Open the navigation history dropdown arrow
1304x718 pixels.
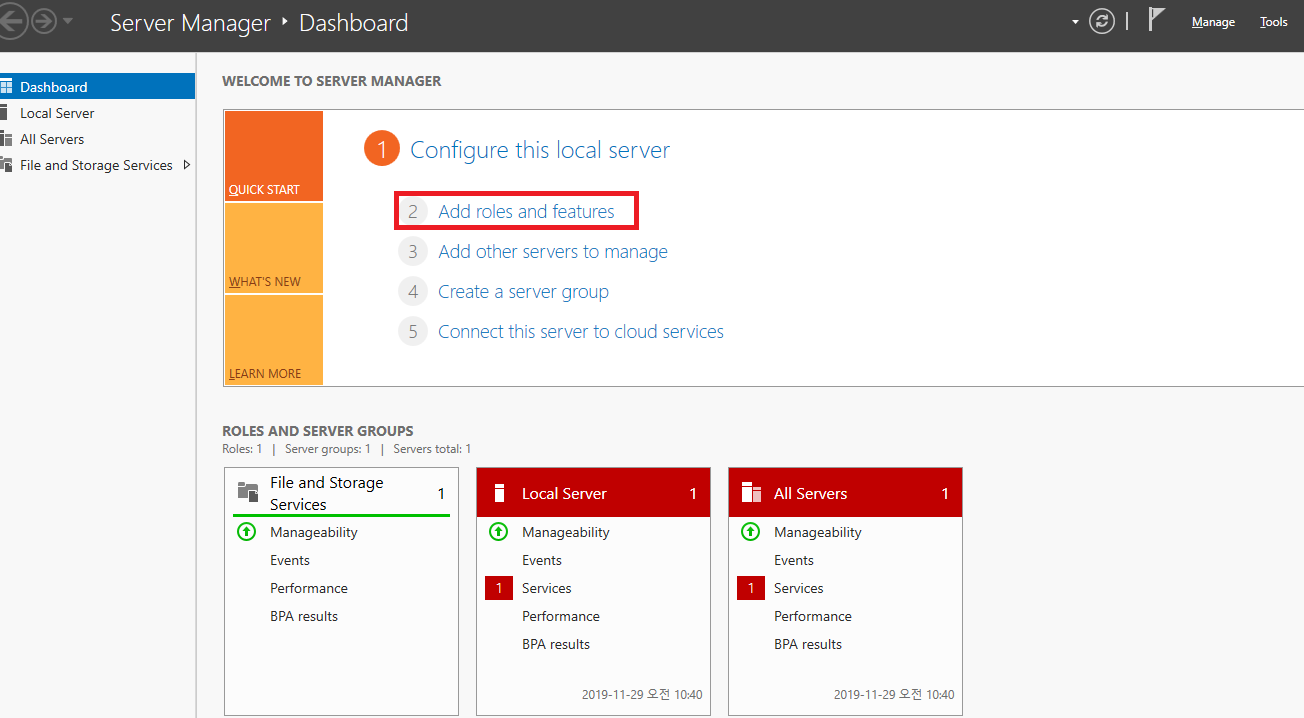click(x=67, y=21)
